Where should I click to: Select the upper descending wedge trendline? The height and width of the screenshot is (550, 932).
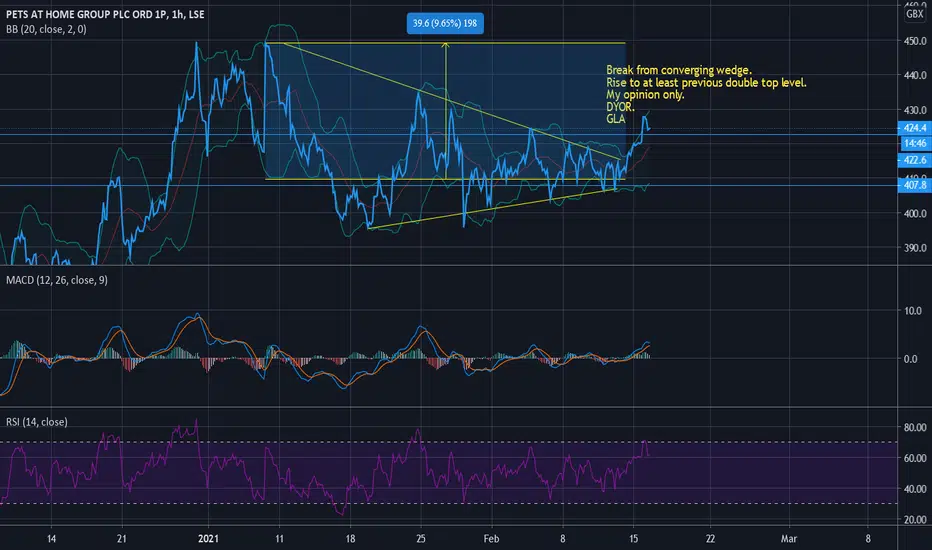coord(452,101)
